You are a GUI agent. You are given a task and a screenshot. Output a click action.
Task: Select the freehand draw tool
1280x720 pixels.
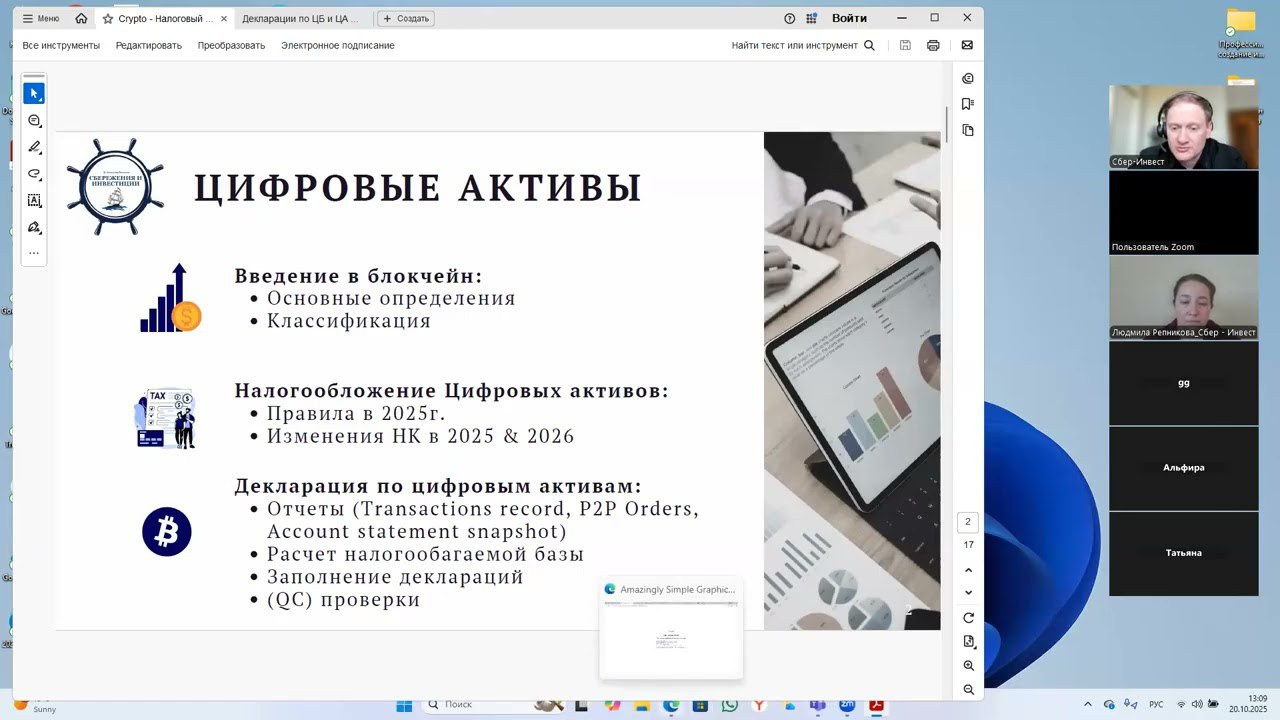[34, 174]
